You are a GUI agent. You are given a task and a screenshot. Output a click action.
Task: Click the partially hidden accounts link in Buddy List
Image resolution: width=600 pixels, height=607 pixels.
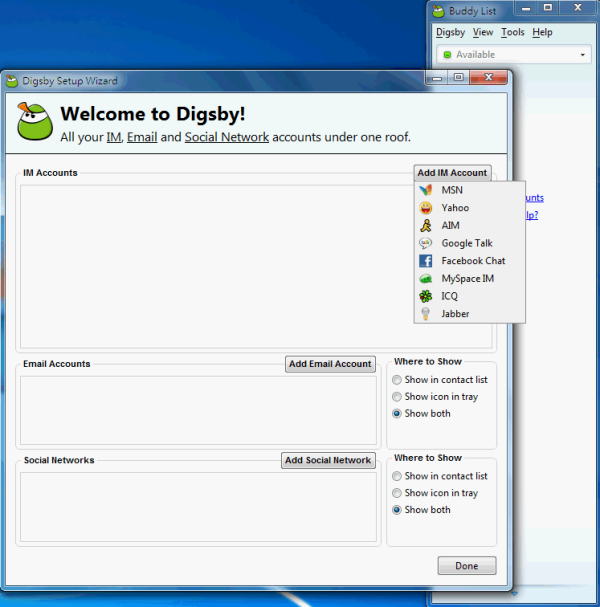(x=535, y=198)
